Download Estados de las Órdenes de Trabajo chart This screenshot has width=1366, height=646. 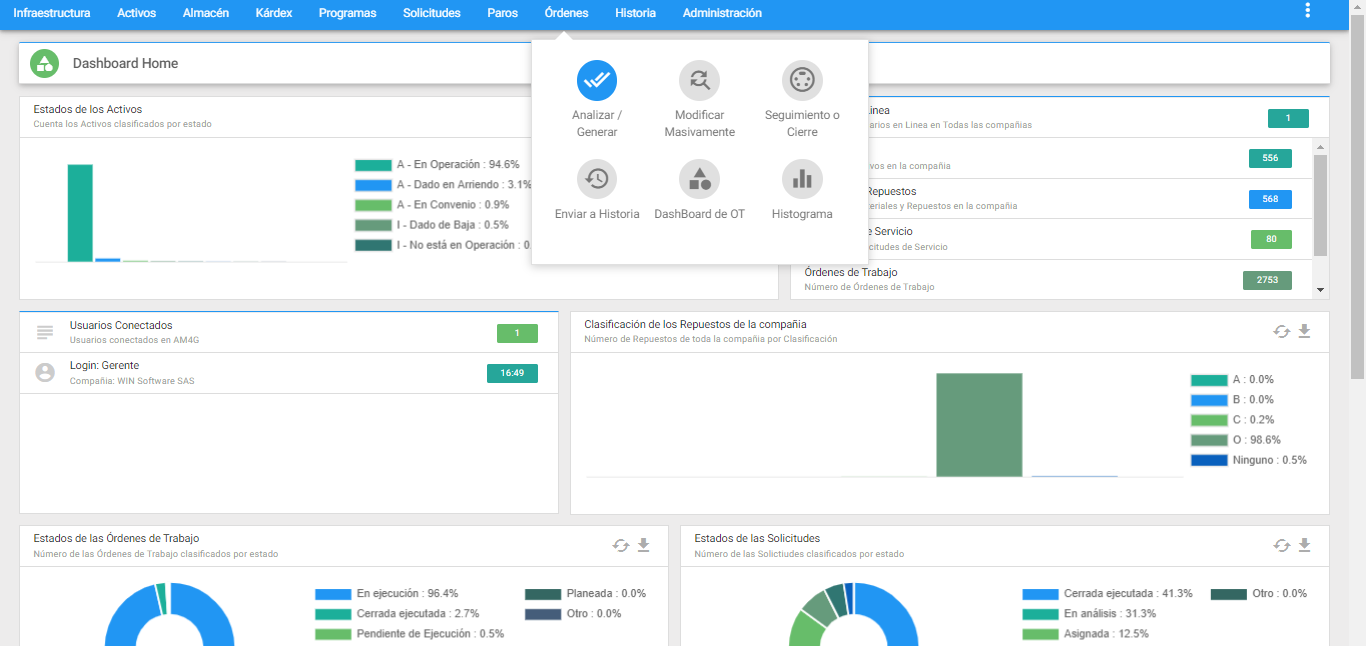tap(643, 545)
